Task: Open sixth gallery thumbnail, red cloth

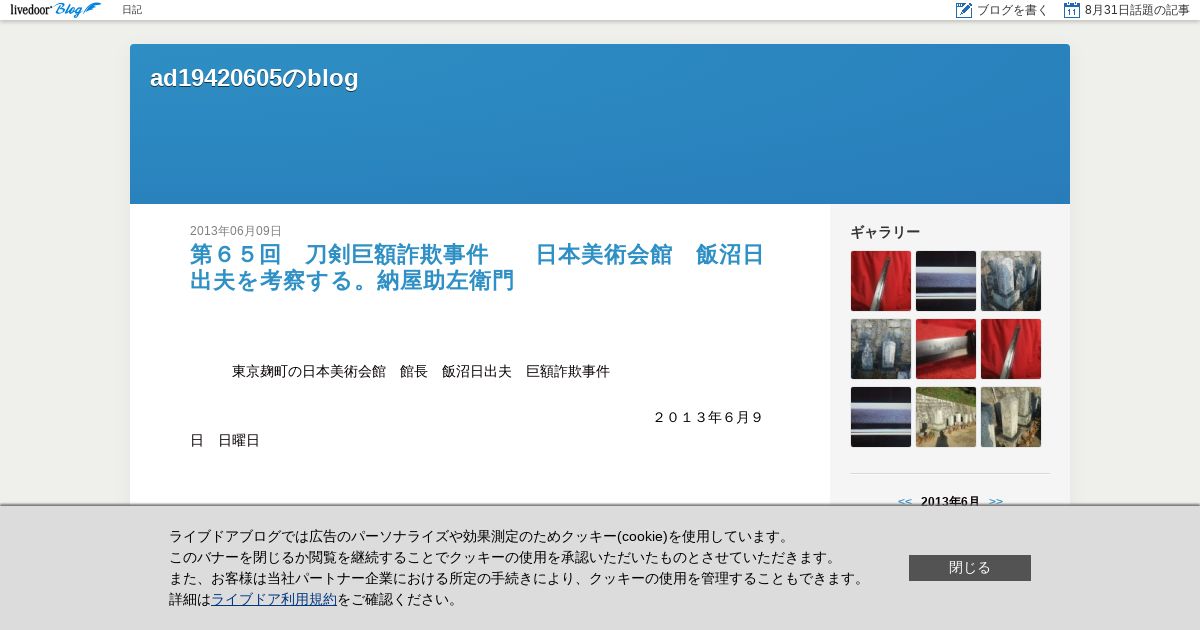Action: 1011,349
